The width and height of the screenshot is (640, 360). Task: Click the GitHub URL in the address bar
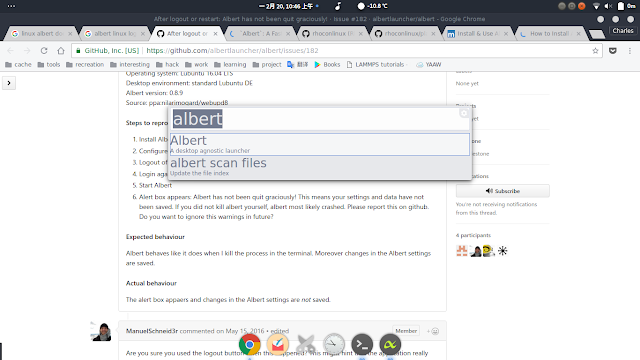tap(232, 51)
